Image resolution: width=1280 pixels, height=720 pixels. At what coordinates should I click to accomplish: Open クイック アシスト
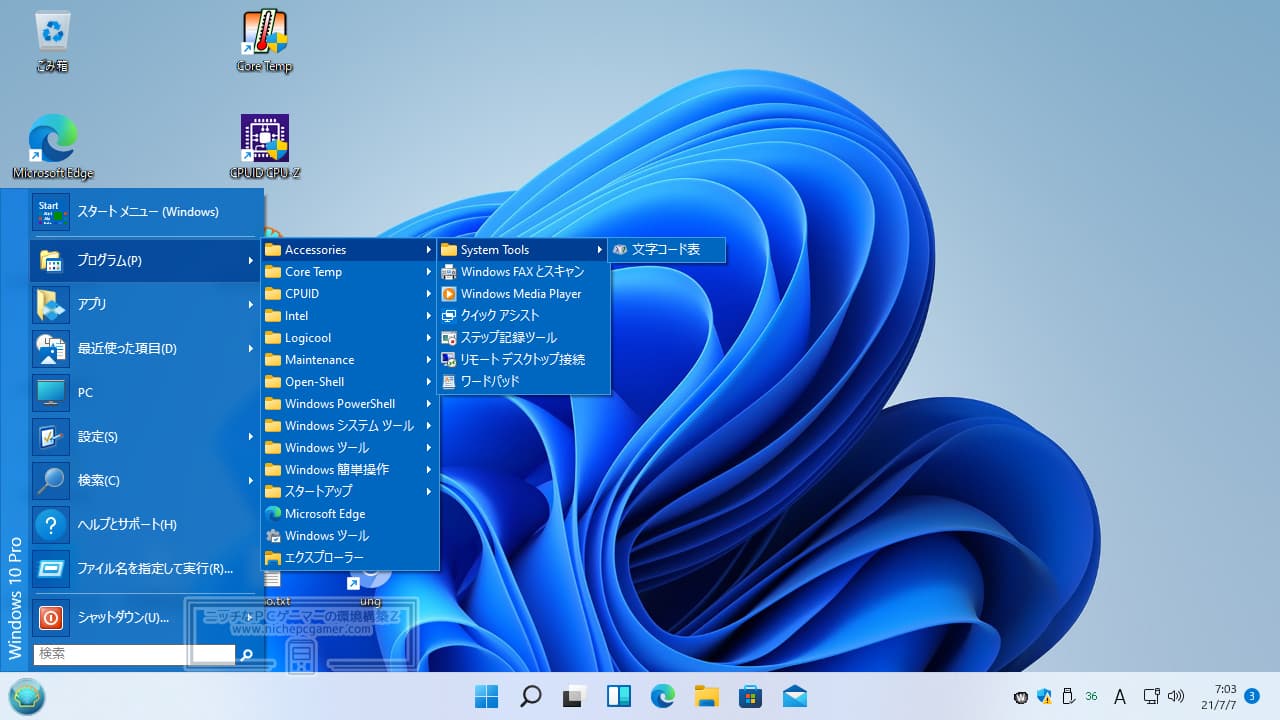tap(523, 315)
